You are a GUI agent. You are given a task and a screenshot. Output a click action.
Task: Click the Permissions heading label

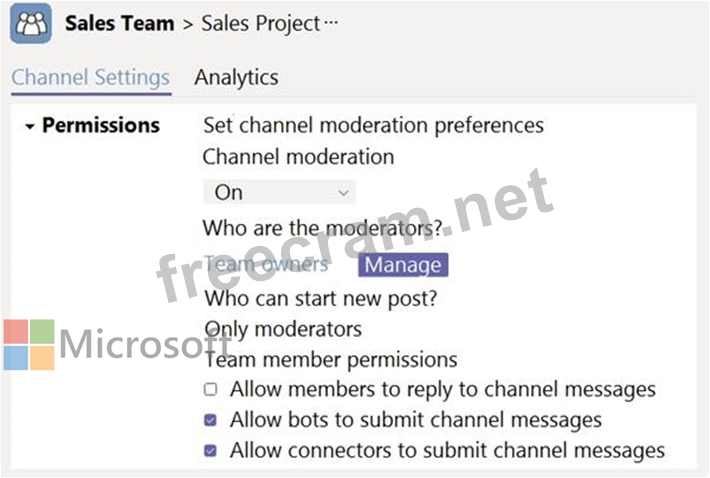101,126
